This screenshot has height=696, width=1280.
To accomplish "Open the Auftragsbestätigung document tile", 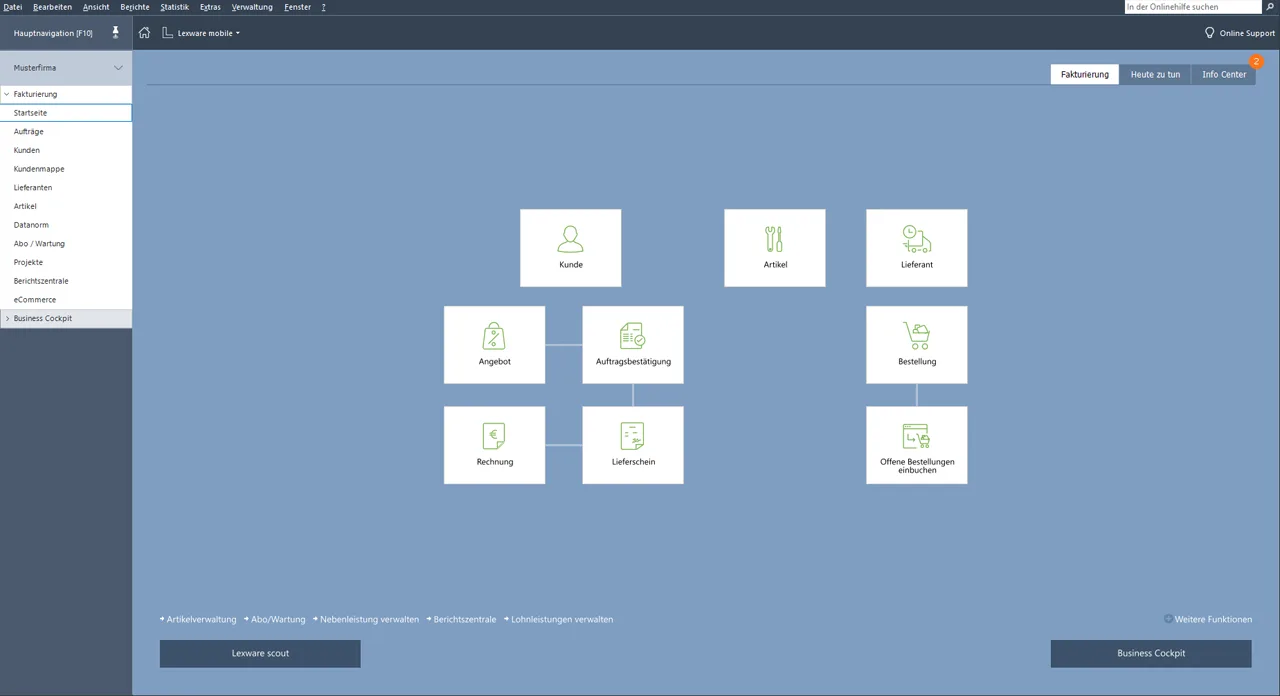I will point(633,345).
